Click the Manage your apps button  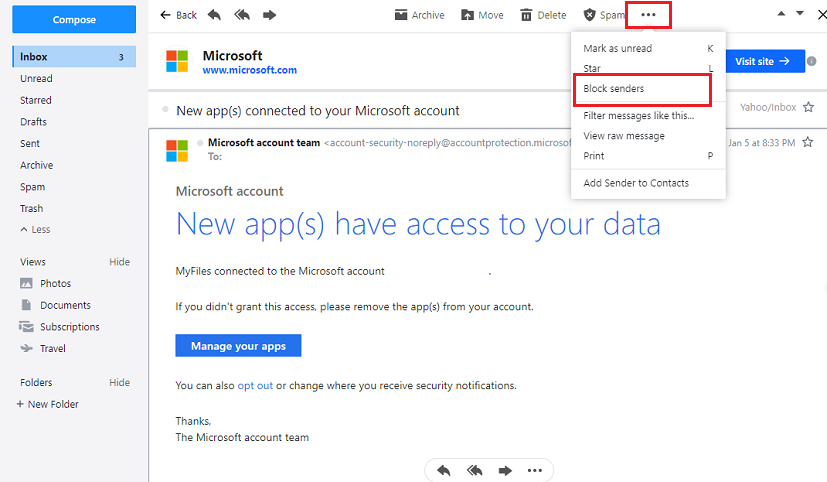point(238,346)
